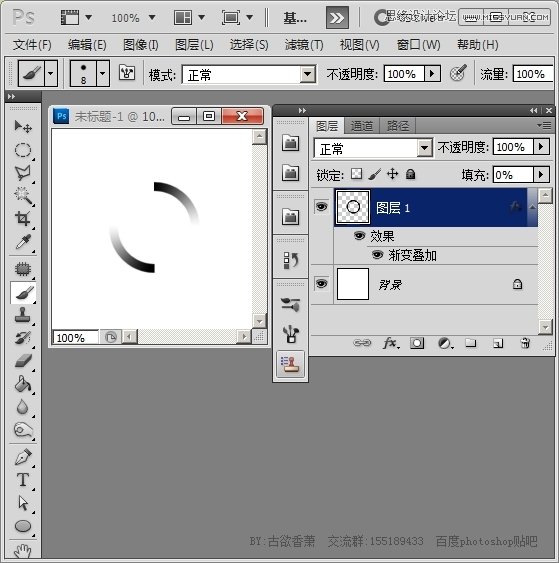Click the link layers icon
This screenshot has height=563, width=559.
point(362,343)
